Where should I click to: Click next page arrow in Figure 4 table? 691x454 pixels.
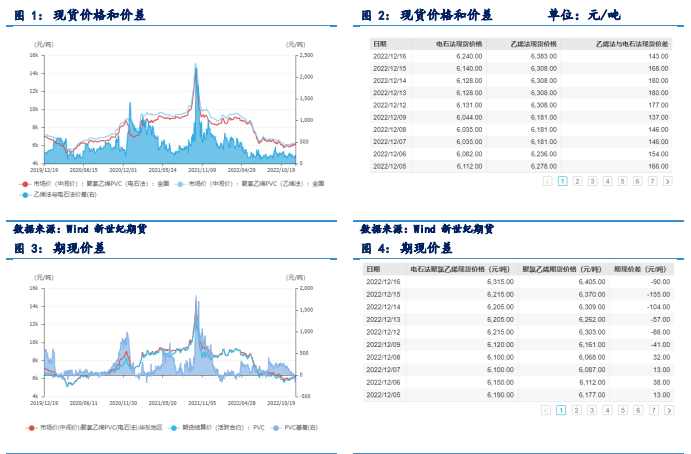coord(668,410)
